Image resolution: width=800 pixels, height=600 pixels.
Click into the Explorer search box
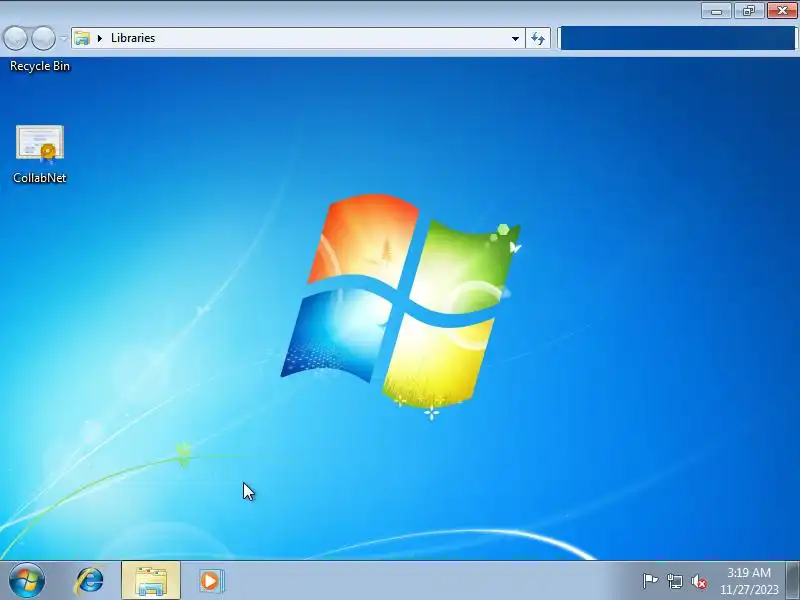point(678,38)
